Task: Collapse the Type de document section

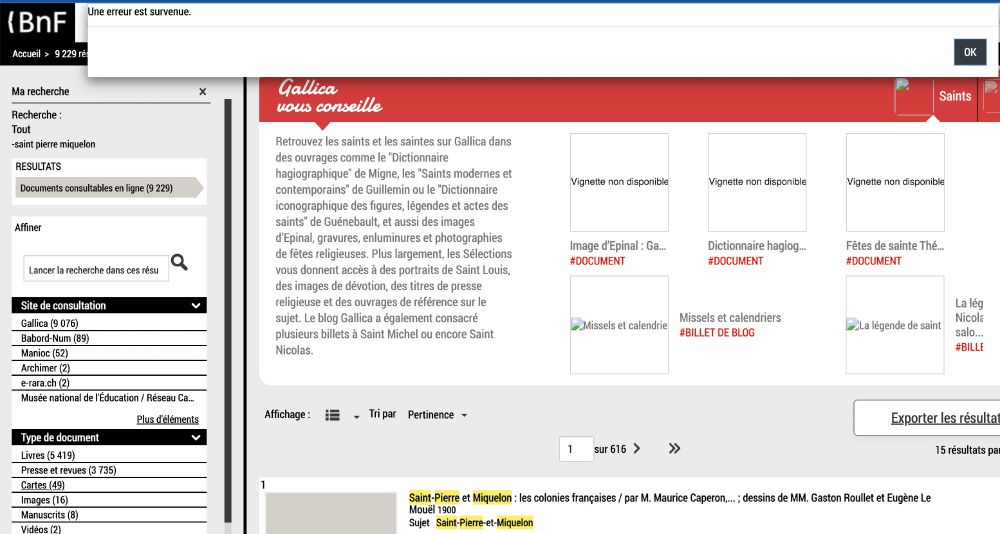Action: coord(109,437)
